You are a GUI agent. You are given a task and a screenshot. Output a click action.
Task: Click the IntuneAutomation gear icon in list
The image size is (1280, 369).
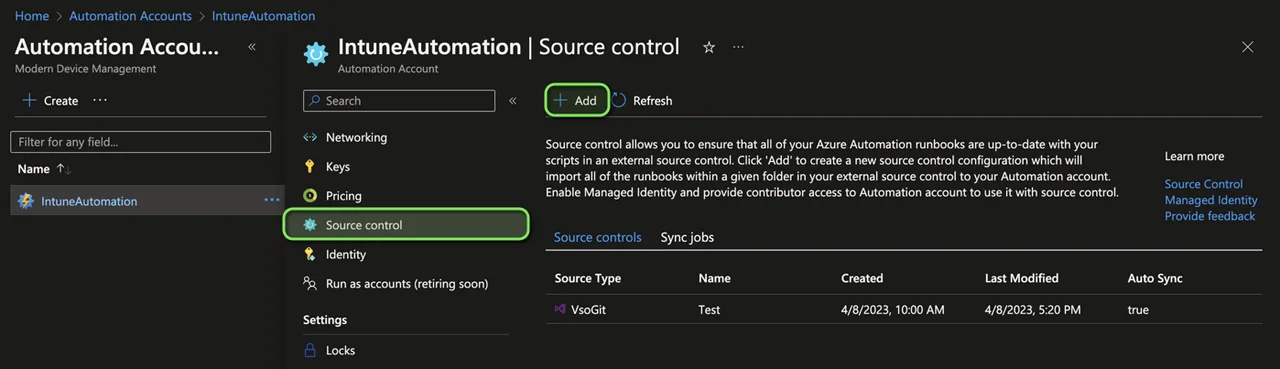26,201
